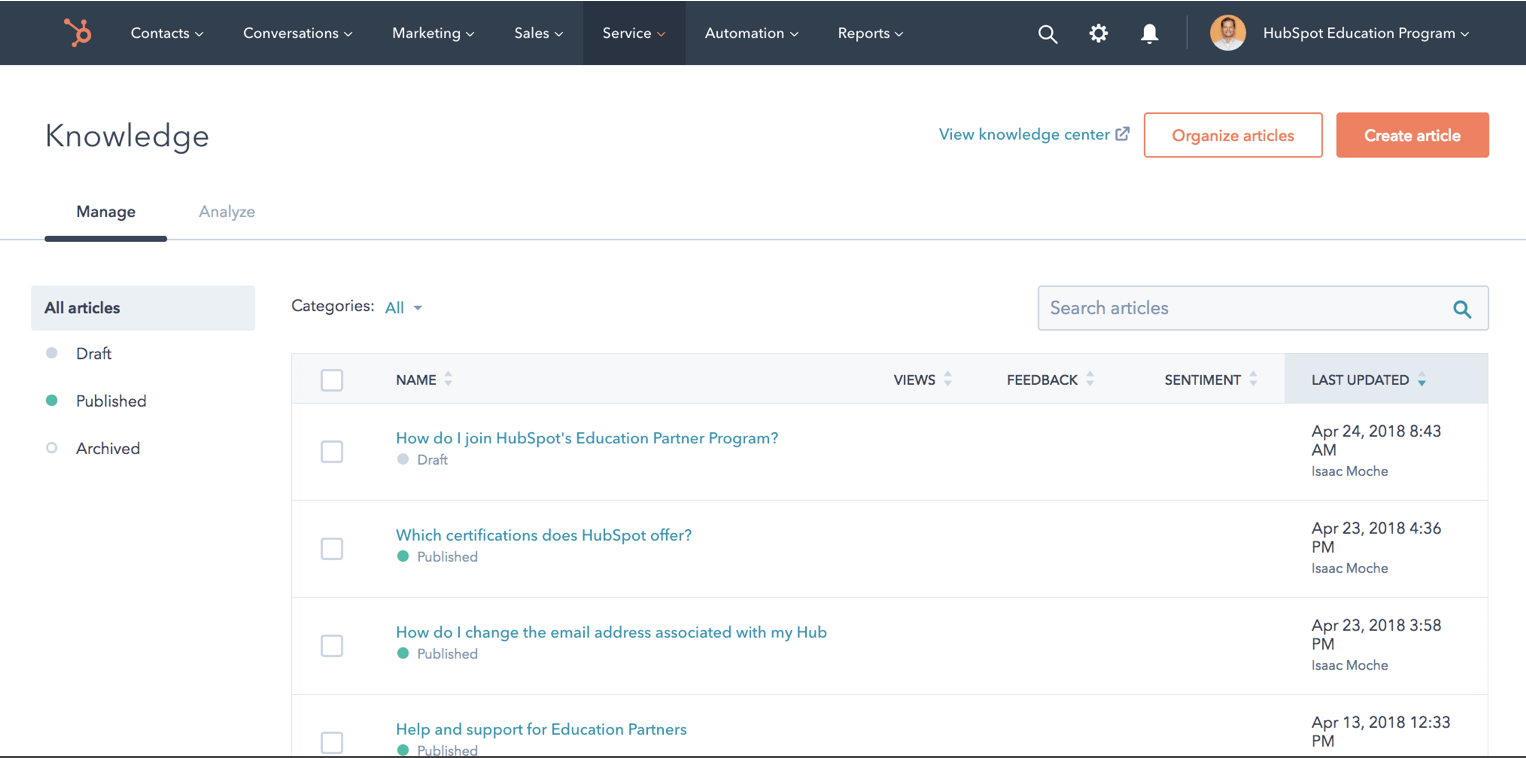The width and height of the screenshot is (1526, 758).
Task: Open settings gear icon
Action: pyautogui.click(x=1098, y=33)
